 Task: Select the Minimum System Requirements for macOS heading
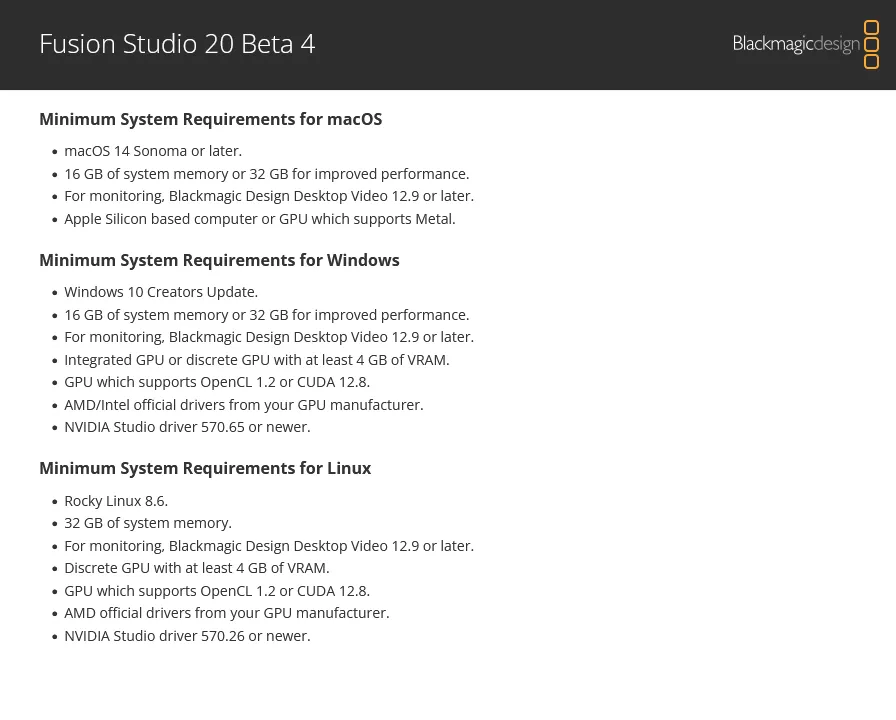[210, 119]
